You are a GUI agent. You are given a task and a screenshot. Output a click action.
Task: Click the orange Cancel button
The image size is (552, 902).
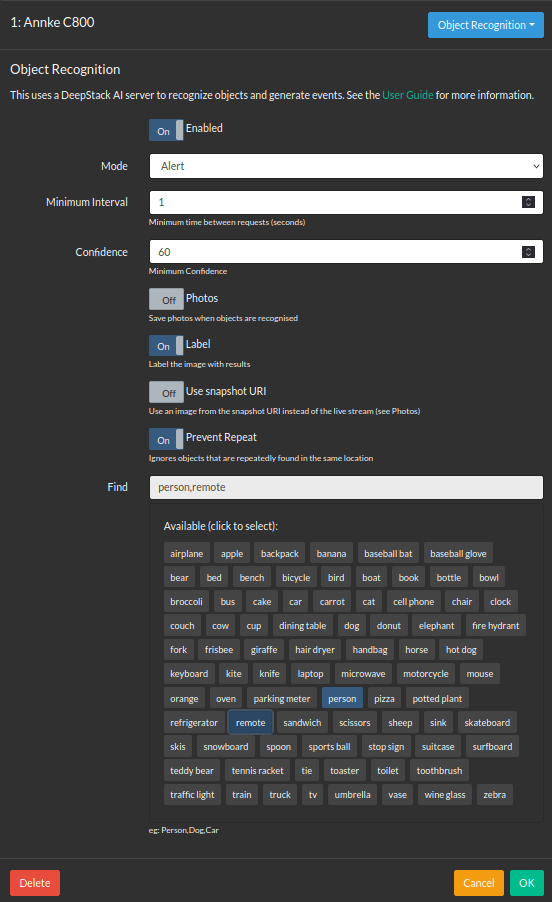tap(479, 883)
